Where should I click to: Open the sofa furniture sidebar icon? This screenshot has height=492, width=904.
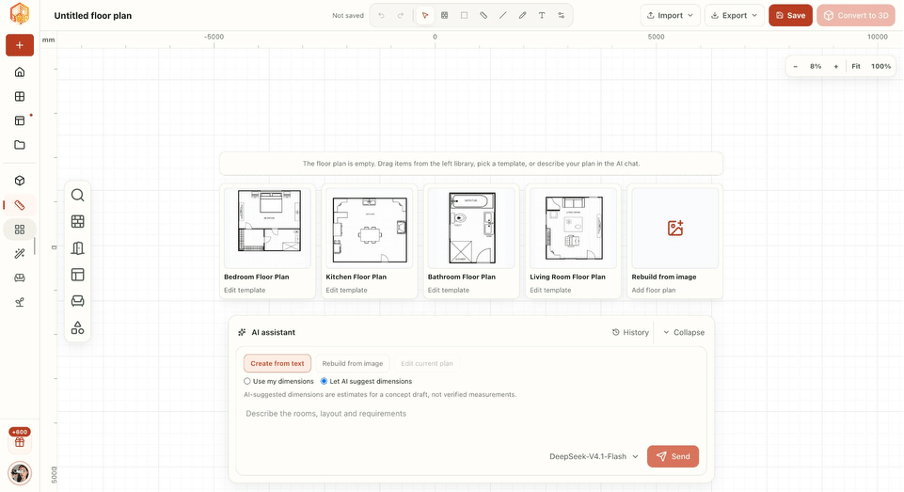[x=20, y=277]
